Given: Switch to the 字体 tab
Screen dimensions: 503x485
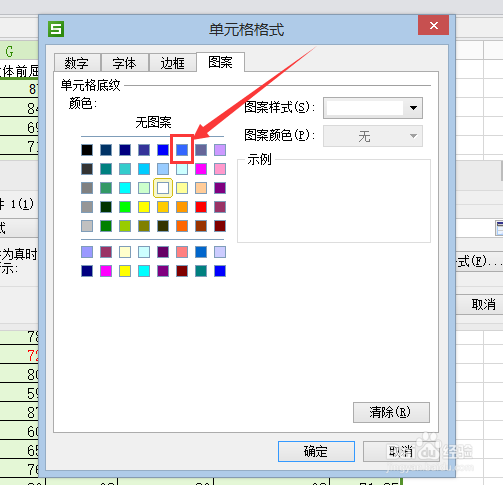Looking at the screenshot, I should [124, 63].
